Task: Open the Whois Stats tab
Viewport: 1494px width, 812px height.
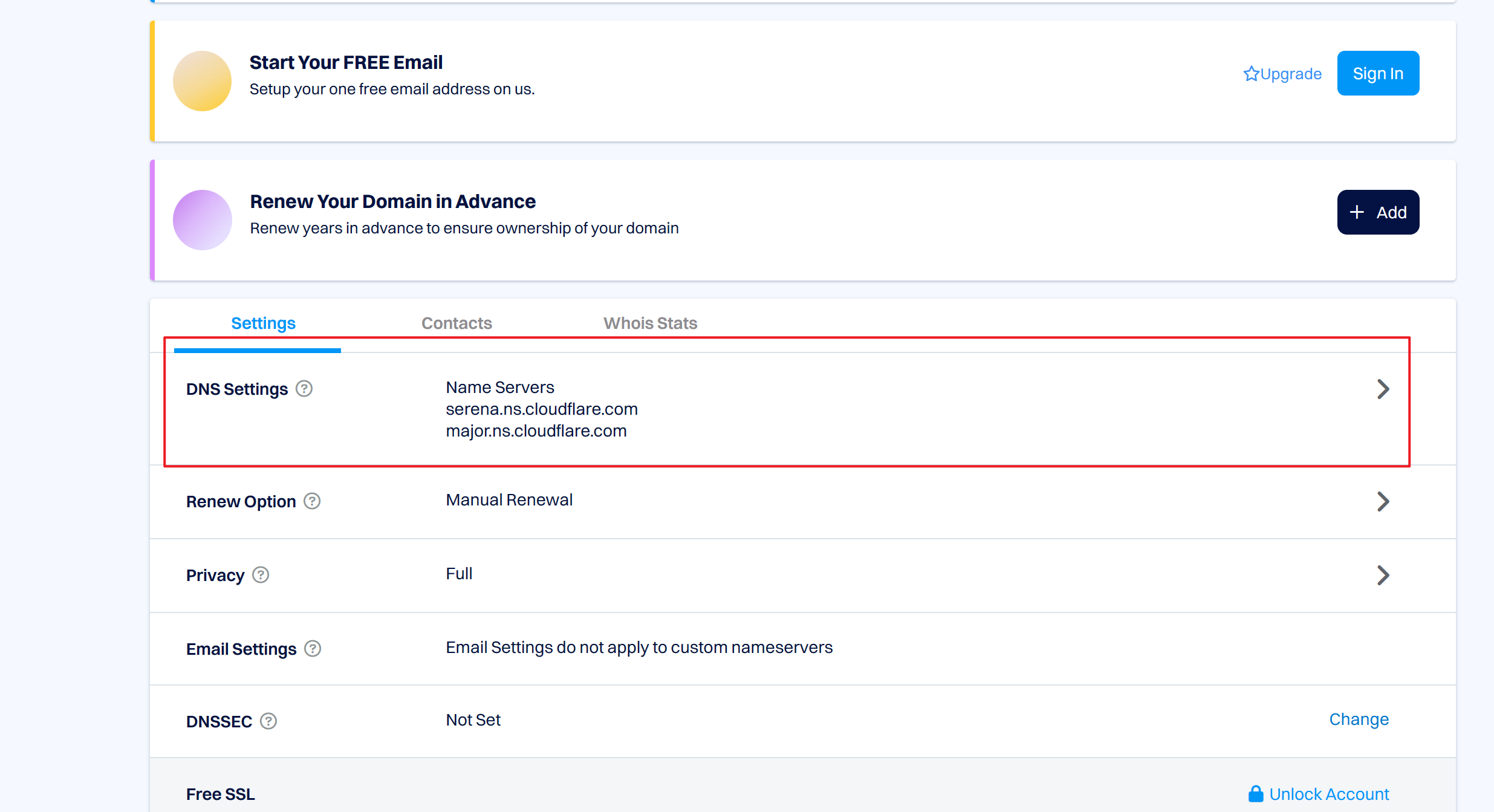Action: click(x=650, y=323)
